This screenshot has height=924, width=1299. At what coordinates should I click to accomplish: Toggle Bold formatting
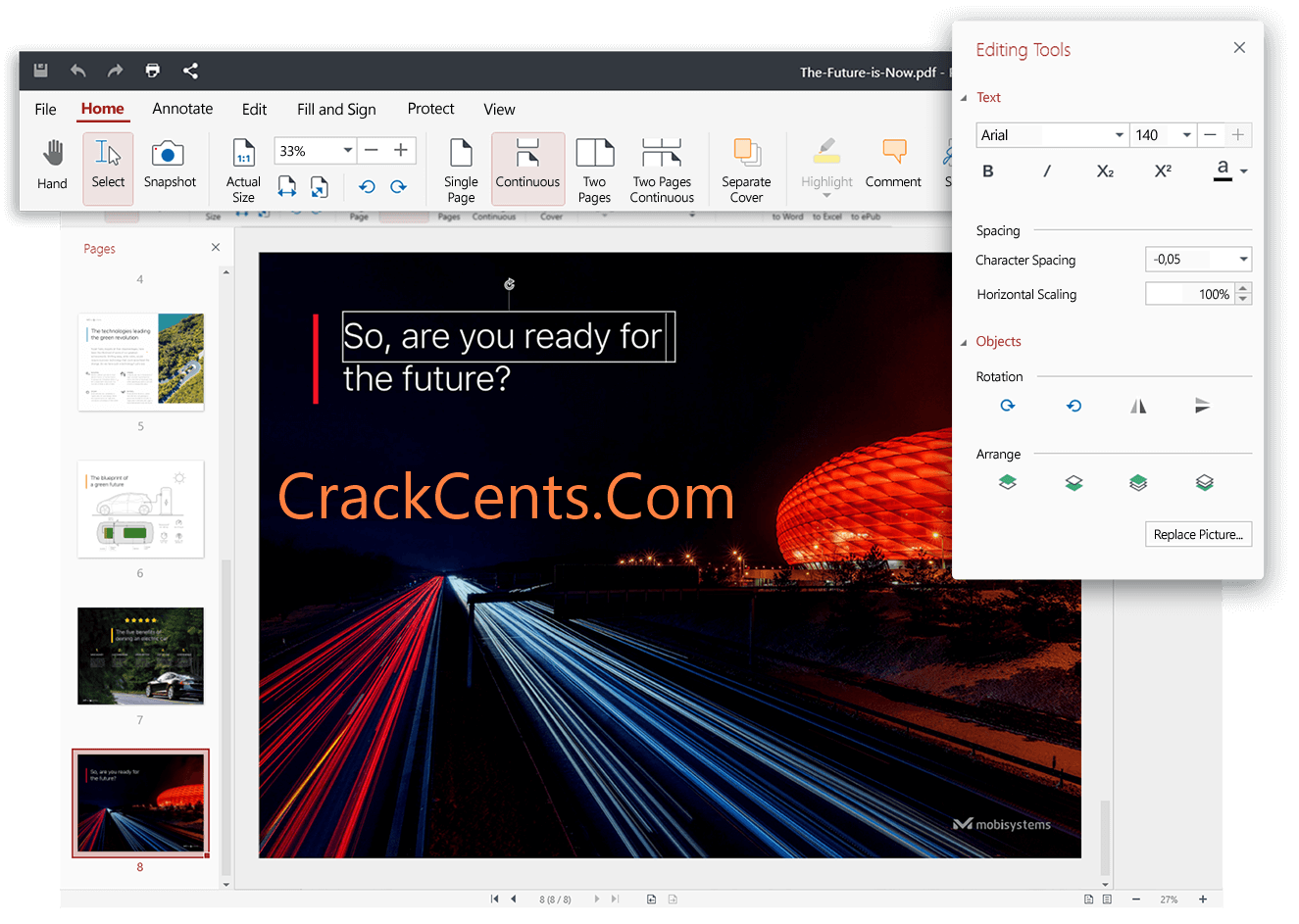(x=988, y=171)
